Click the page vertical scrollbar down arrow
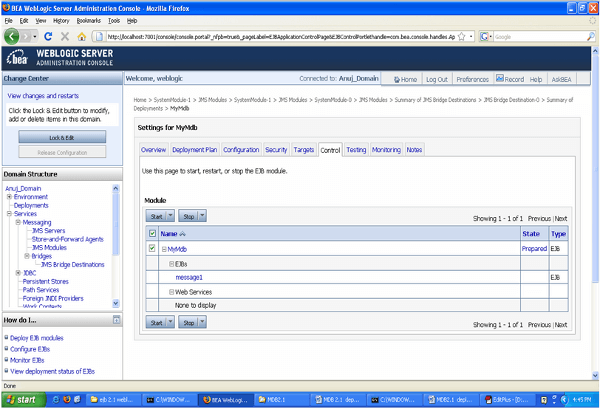 click(595, 375)
